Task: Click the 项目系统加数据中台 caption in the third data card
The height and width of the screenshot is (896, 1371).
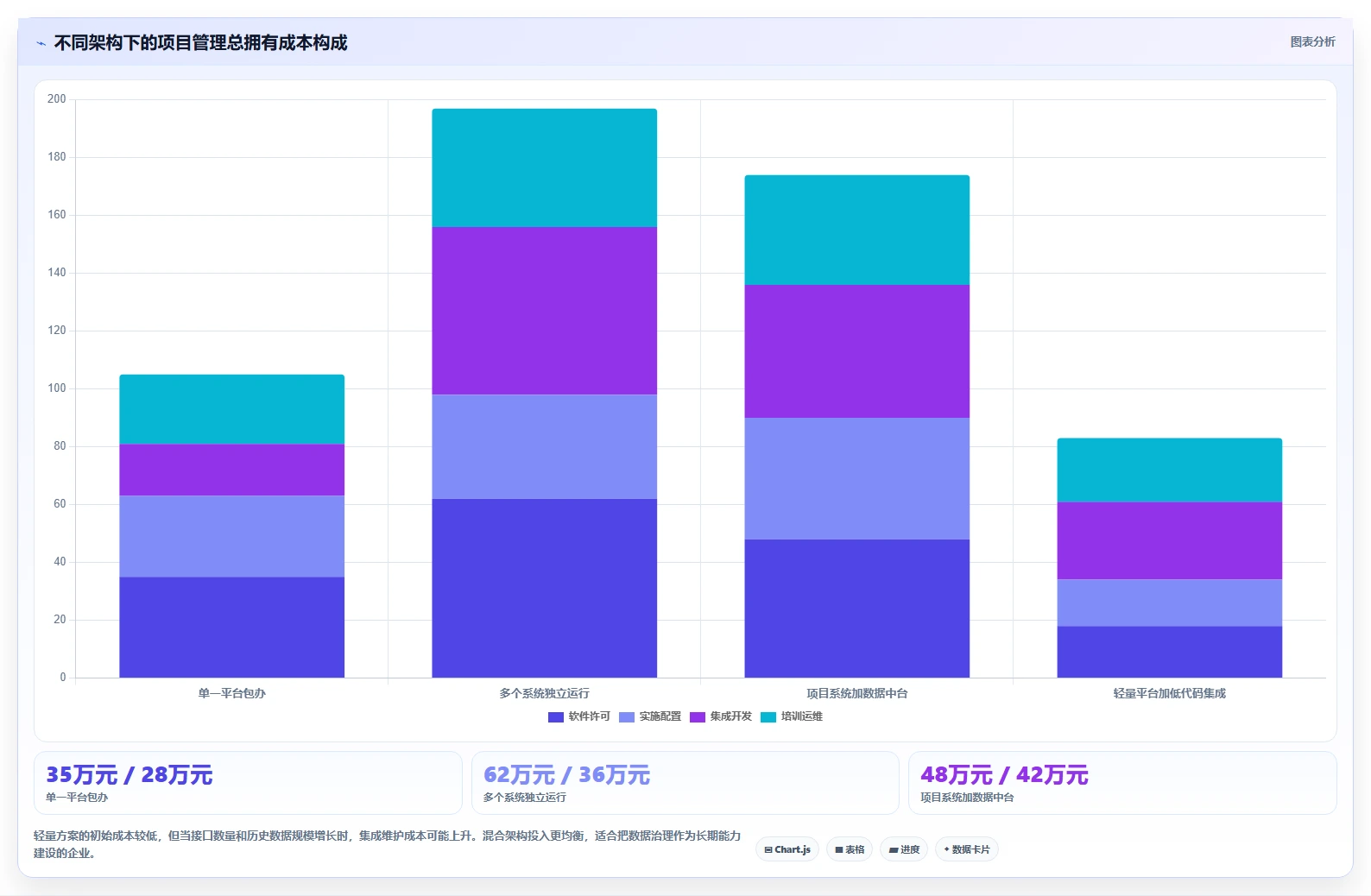Action: pyautogui.click(x=967, y=798)
